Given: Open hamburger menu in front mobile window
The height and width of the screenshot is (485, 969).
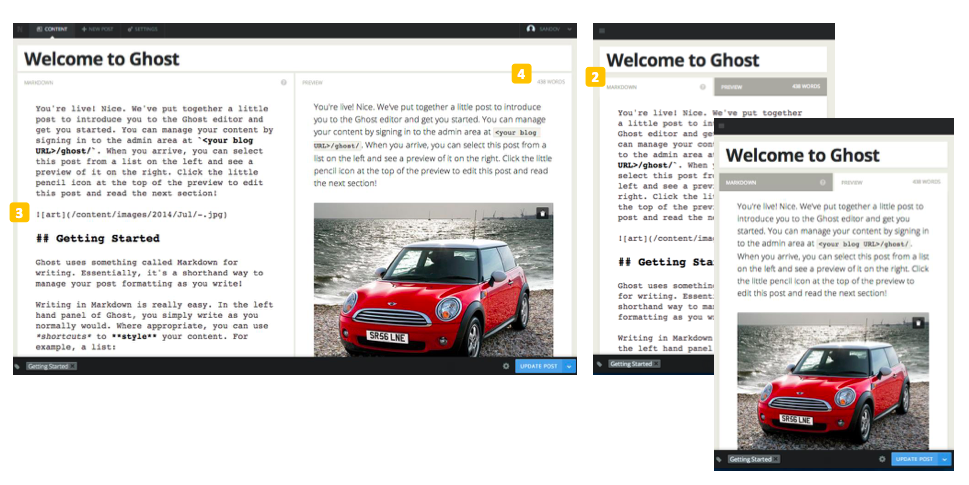Looking at the screenshot, I should click(721, 126).
